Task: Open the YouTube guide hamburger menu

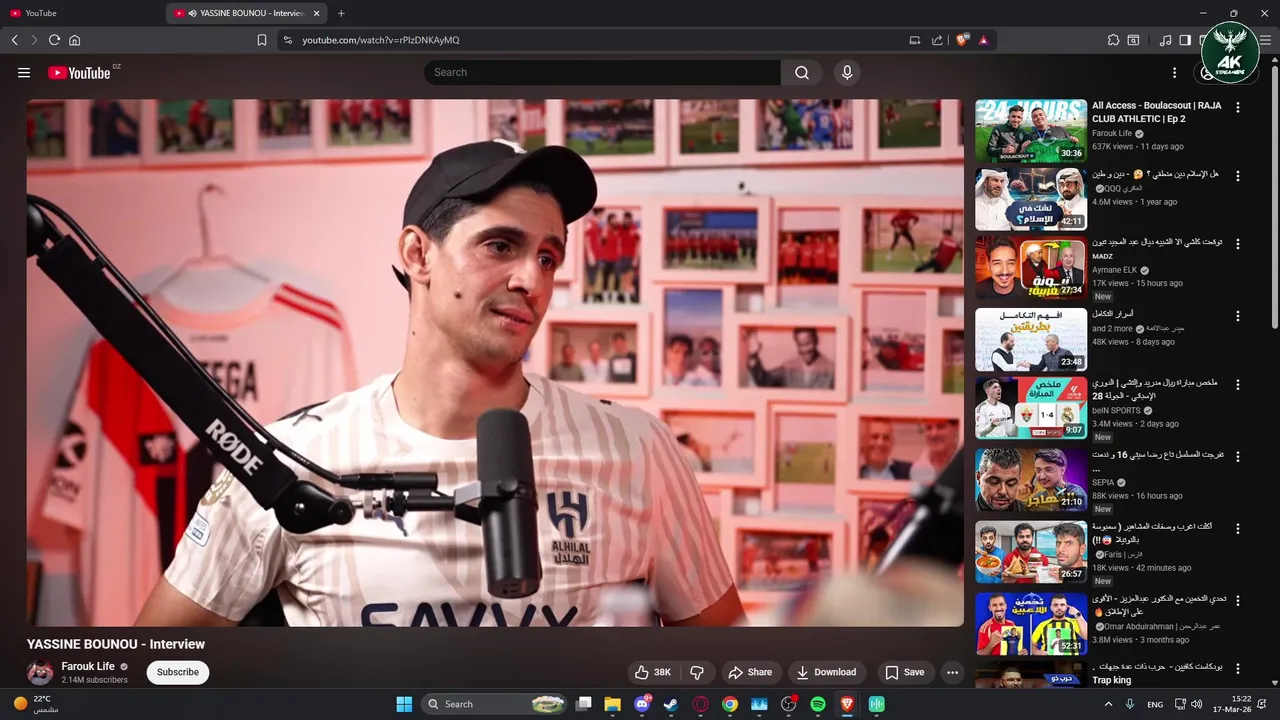Action: pos(24,72)
